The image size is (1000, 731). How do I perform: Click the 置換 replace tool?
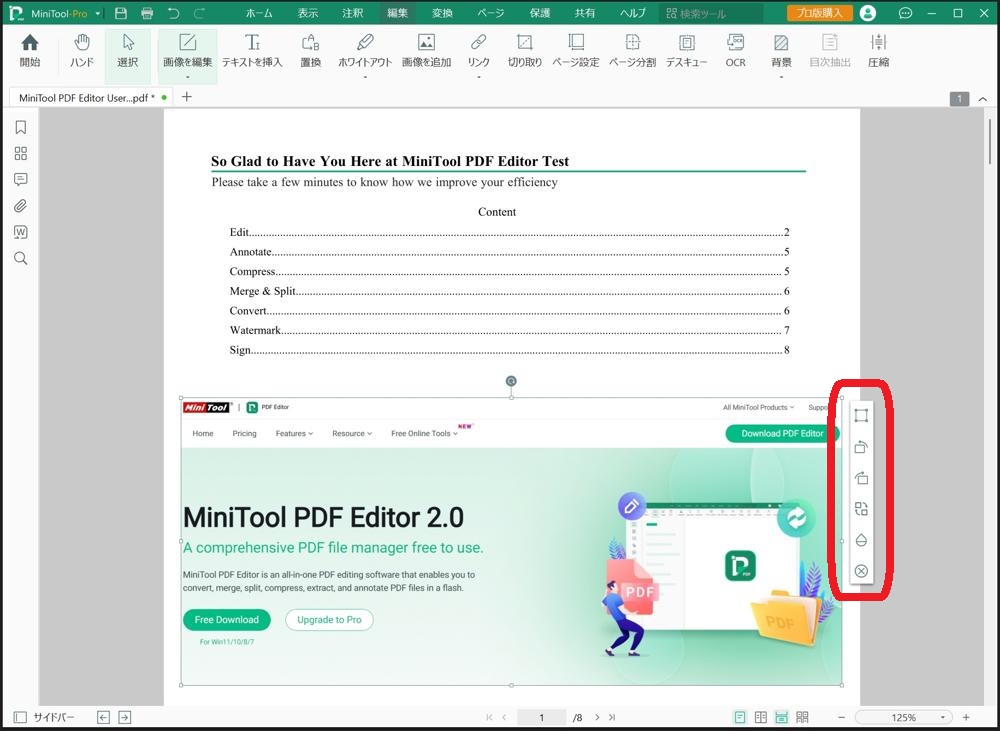tap(311, 51)
